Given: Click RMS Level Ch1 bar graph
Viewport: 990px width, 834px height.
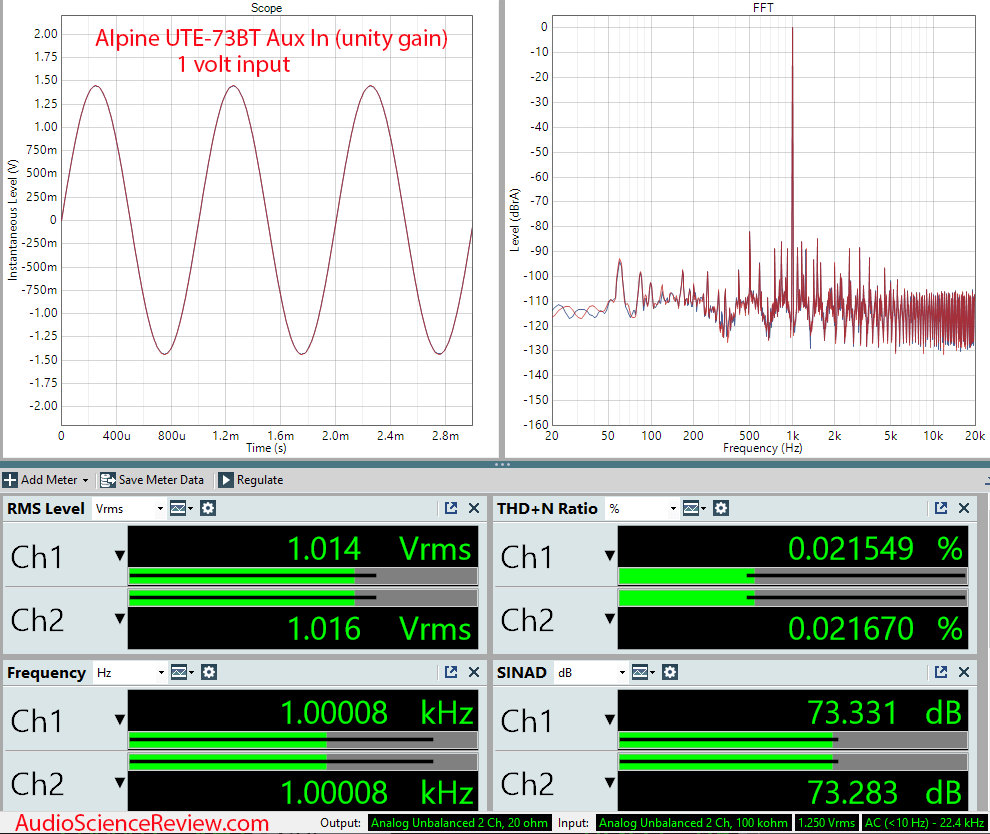Looking at the screenshot, I should point(303,576).
